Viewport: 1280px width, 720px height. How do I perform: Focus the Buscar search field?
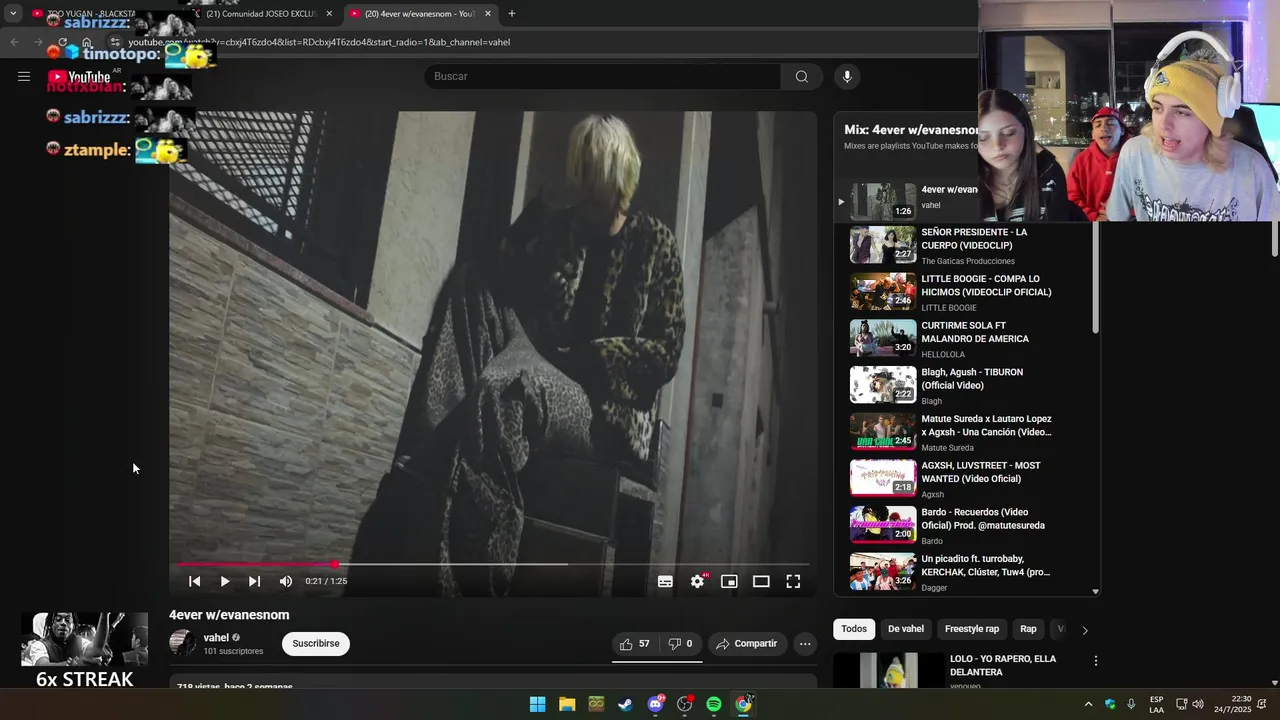[602, 76]
